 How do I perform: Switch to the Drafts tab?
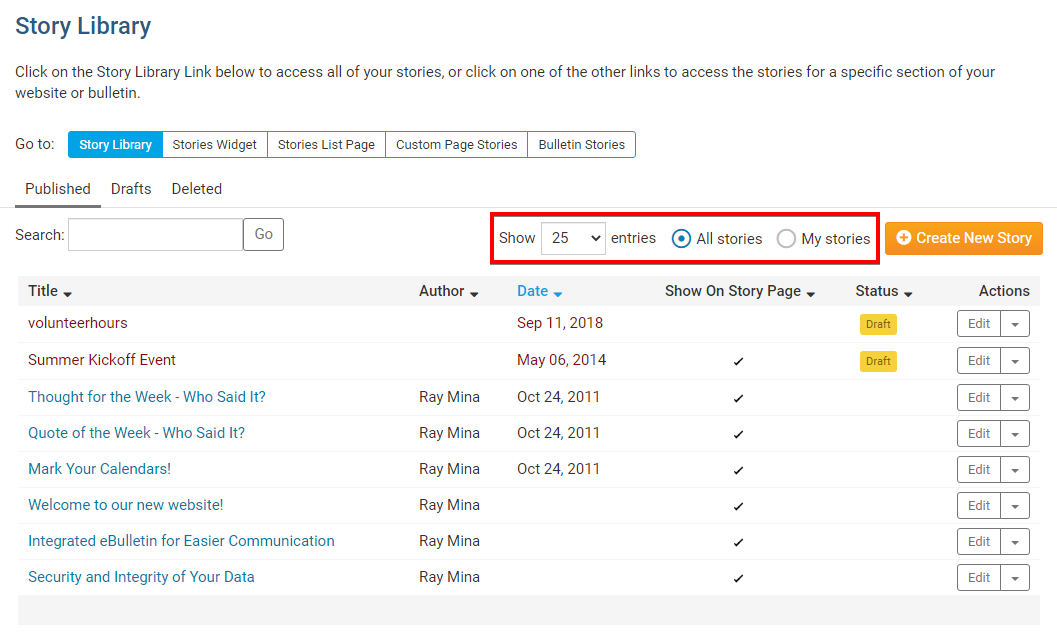[131, 189]
